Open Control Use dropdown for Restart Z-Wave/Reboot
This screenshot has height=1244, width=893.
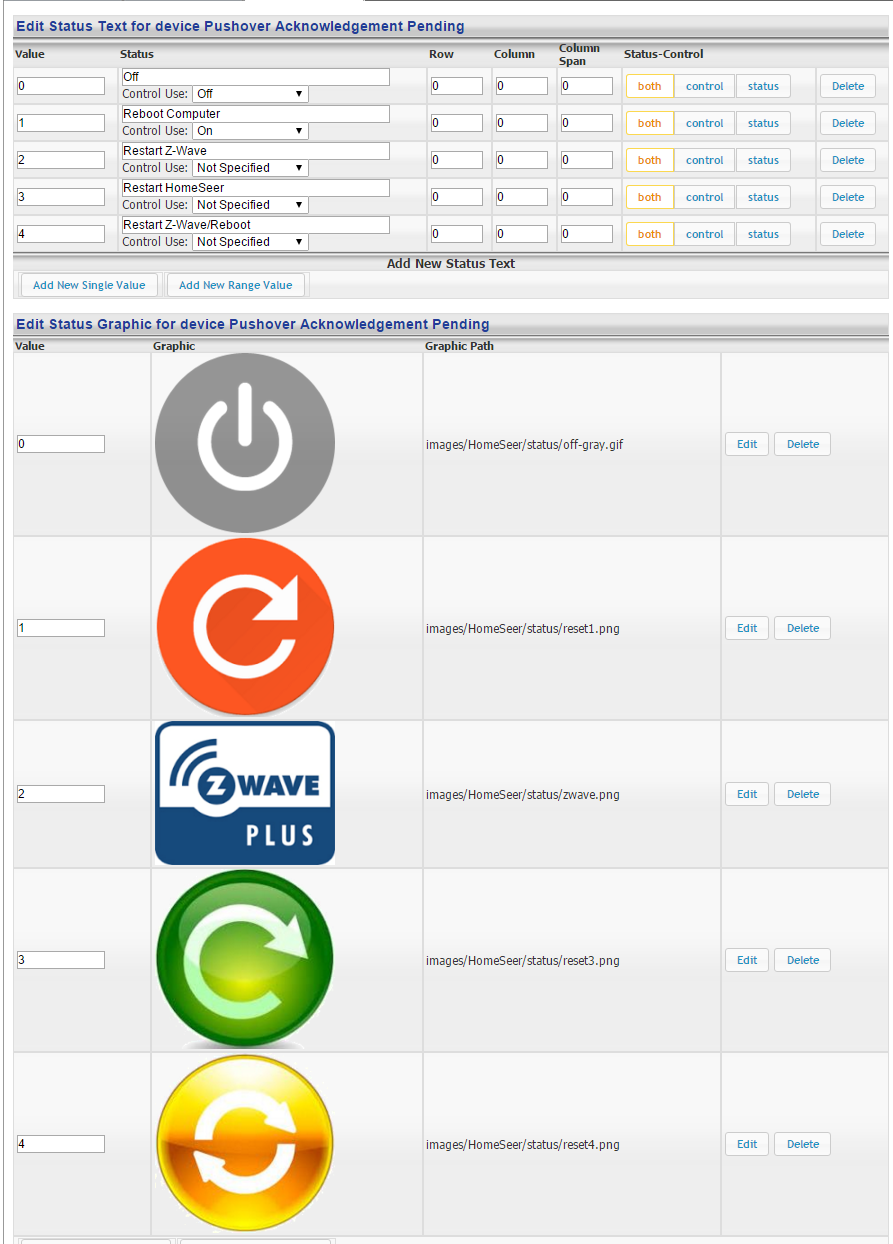coord(250,242)
